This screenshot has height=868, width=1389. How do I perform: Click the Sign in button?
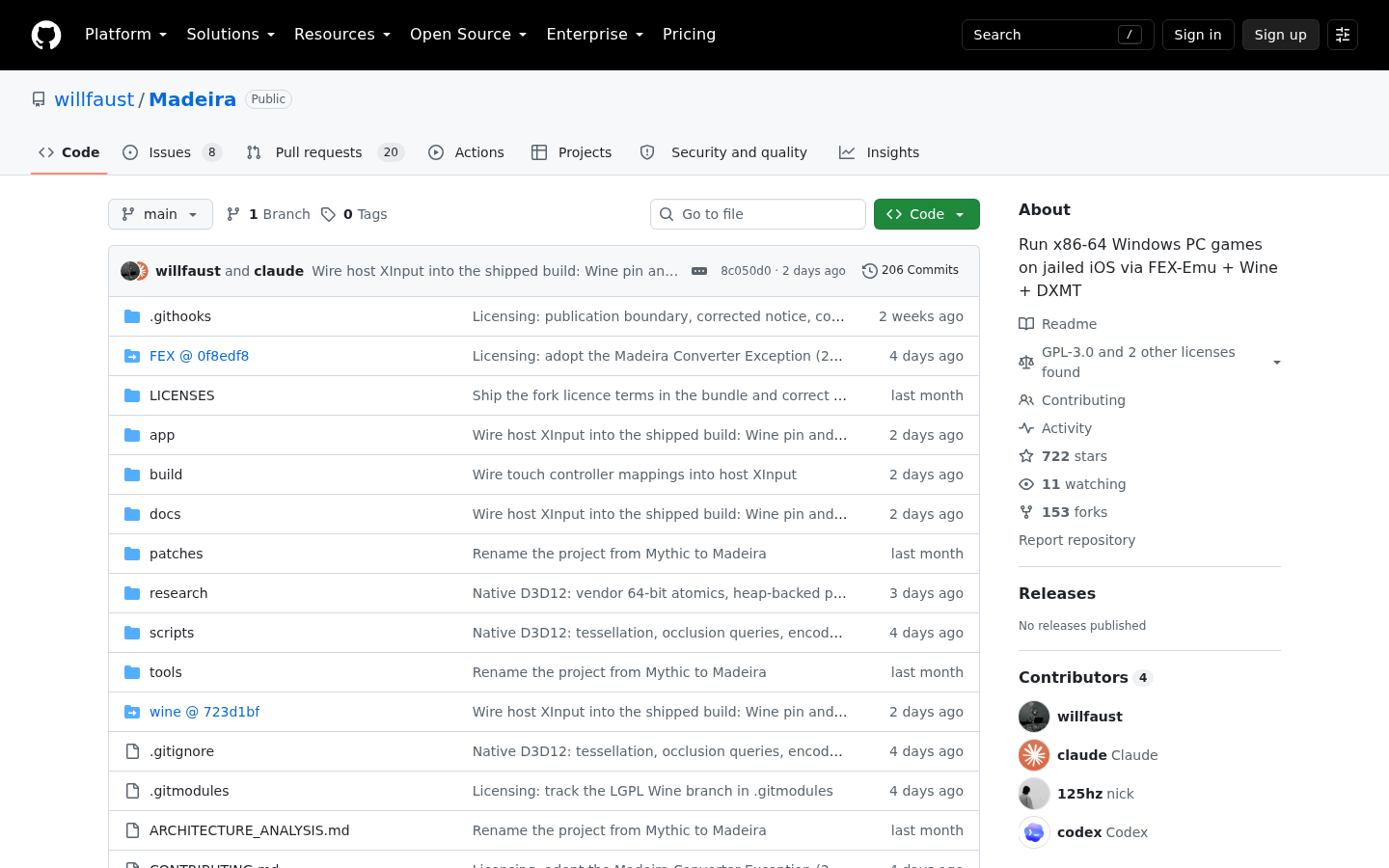[x=1198, y=35]
